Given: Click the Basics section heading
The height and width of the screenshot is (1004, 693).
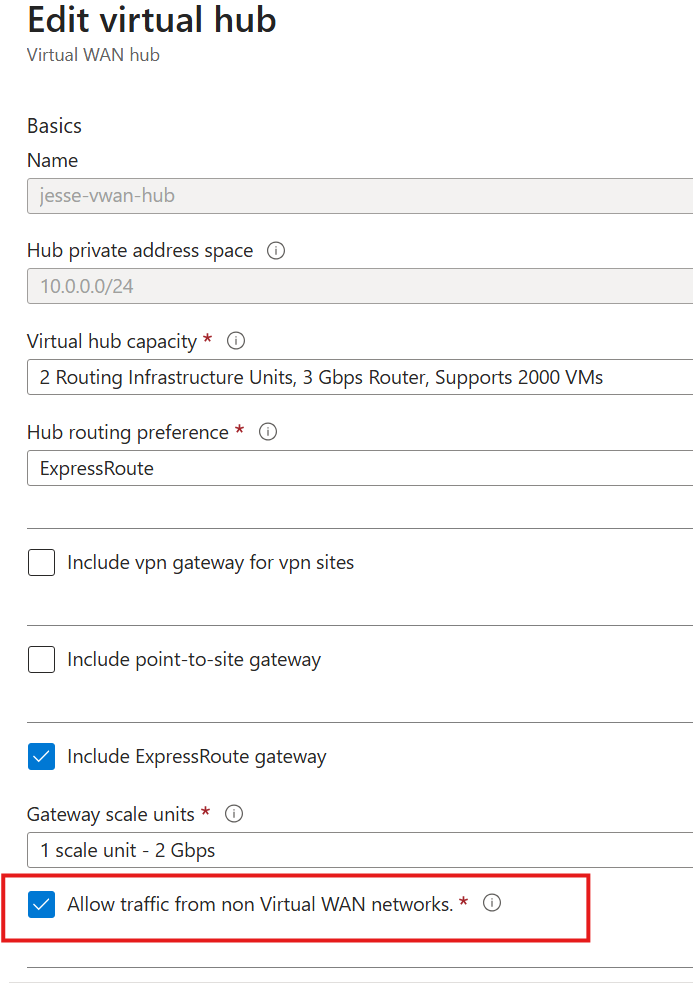Looking at the screenshot, I should 54,125.
